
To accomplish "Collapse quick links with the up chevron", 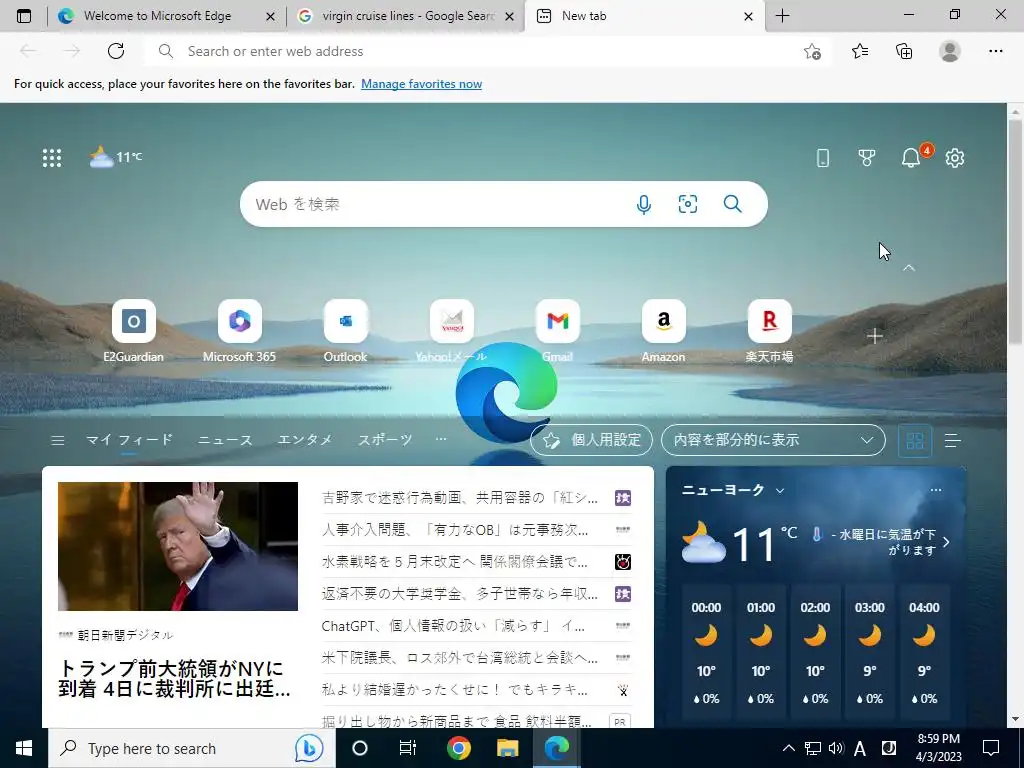I will click(x=908, y=268).
